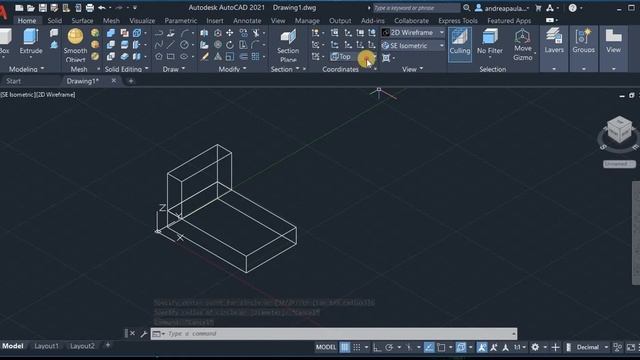The height and width of the screenshot is (360, 640).
Task: Click the search magnifier icon in title bar
Action: (467, 8)
